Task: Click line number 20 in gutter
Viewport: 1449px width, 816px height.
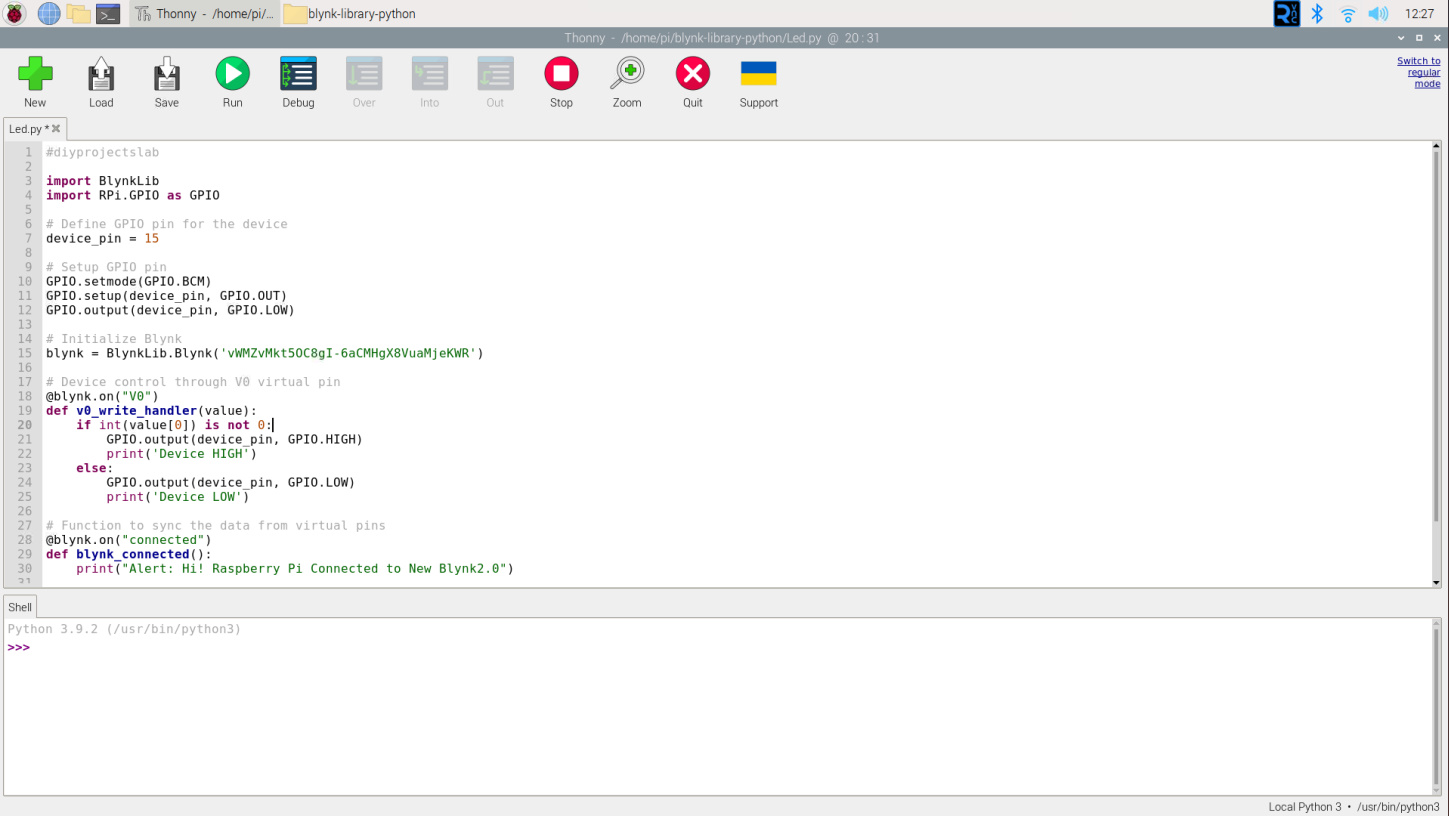Action: 24,425
